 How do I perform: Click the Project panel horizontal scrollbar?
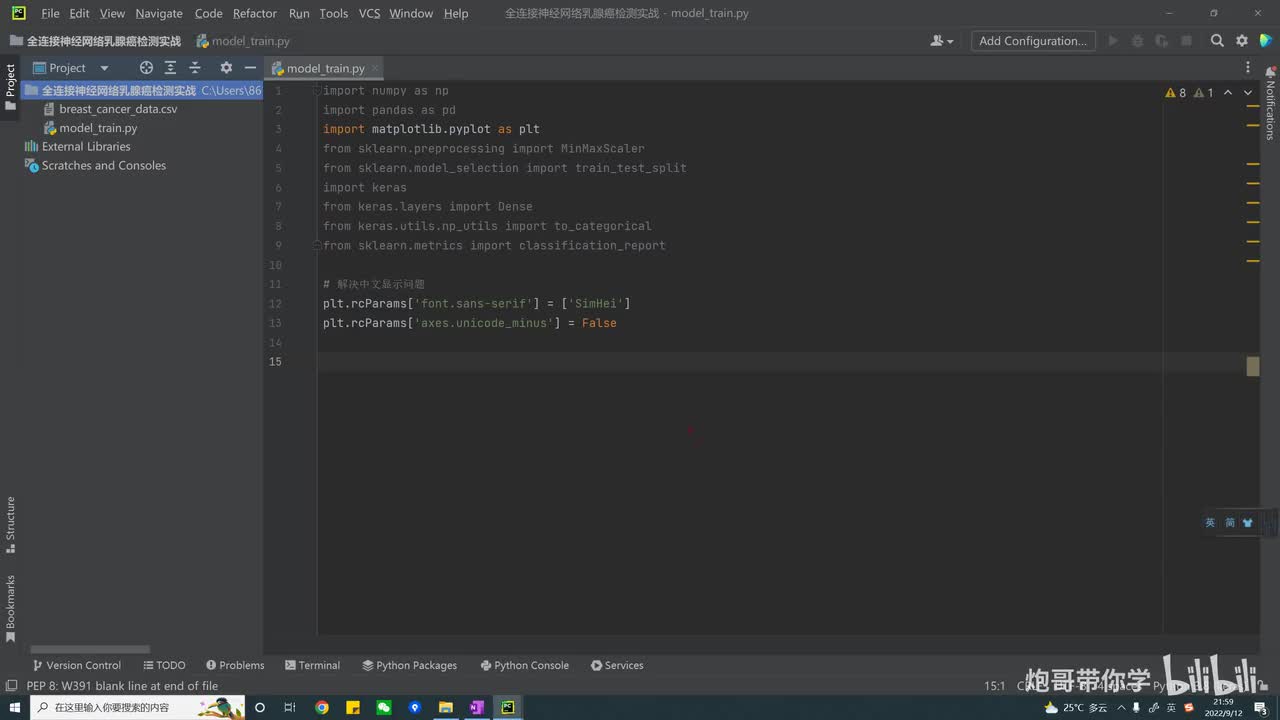tap(90, 650)
